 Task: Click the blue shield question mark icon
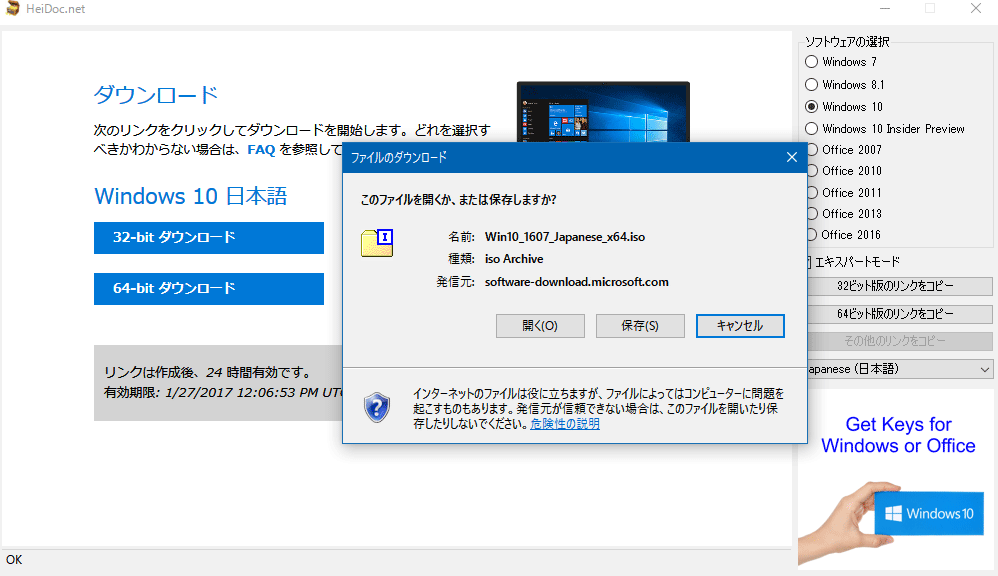click(377, 407)
